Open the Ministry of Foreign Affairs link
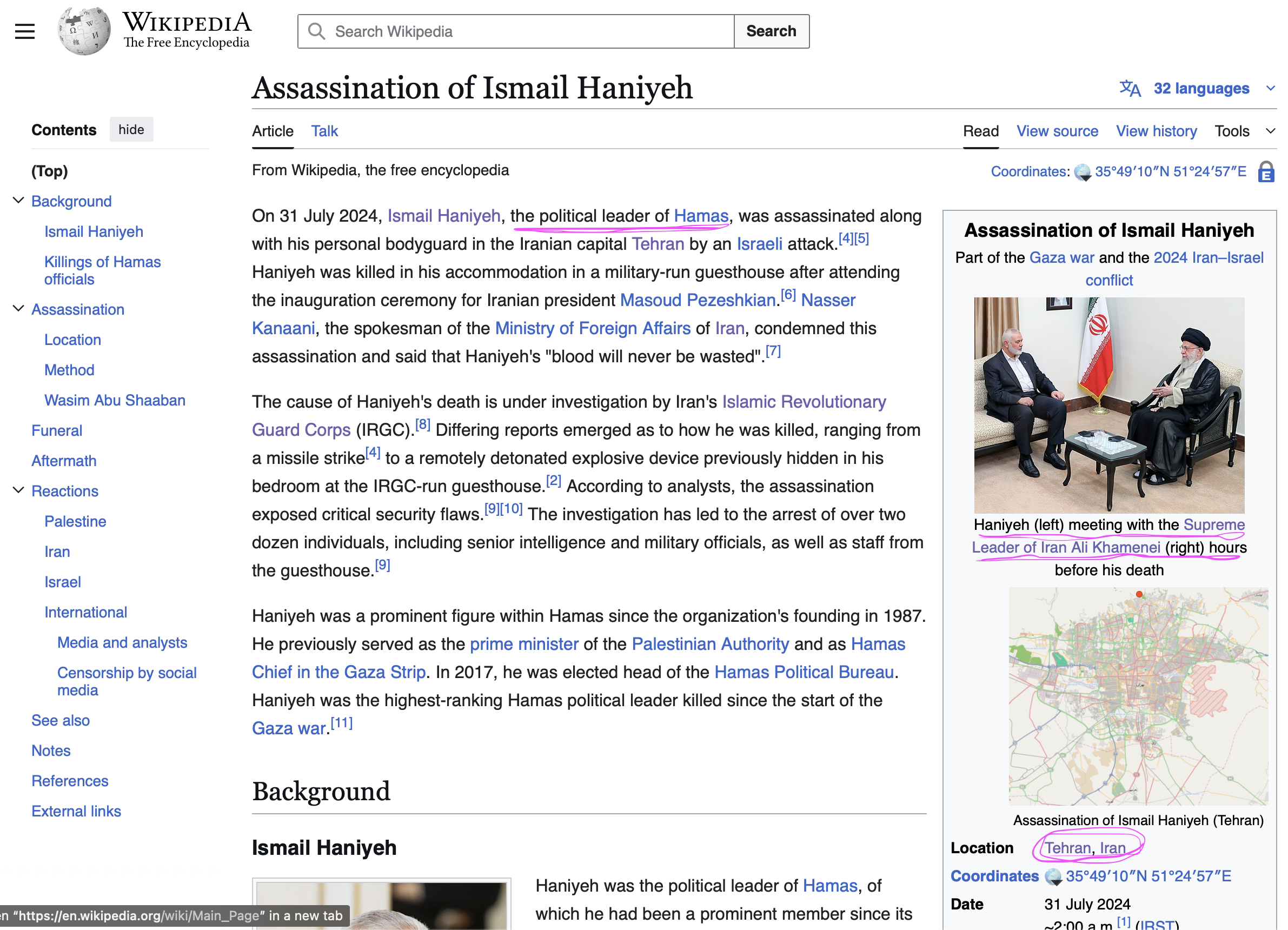This screenshot has width=1288, height=930. [x=593, y=328]
